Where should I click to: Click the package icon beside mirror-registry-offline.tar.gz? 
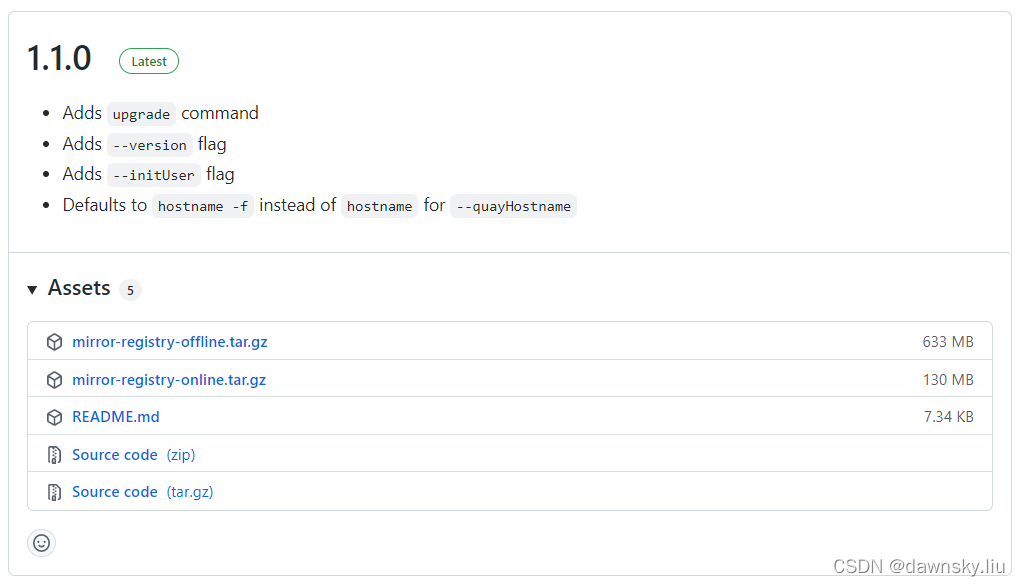[55, 341]
